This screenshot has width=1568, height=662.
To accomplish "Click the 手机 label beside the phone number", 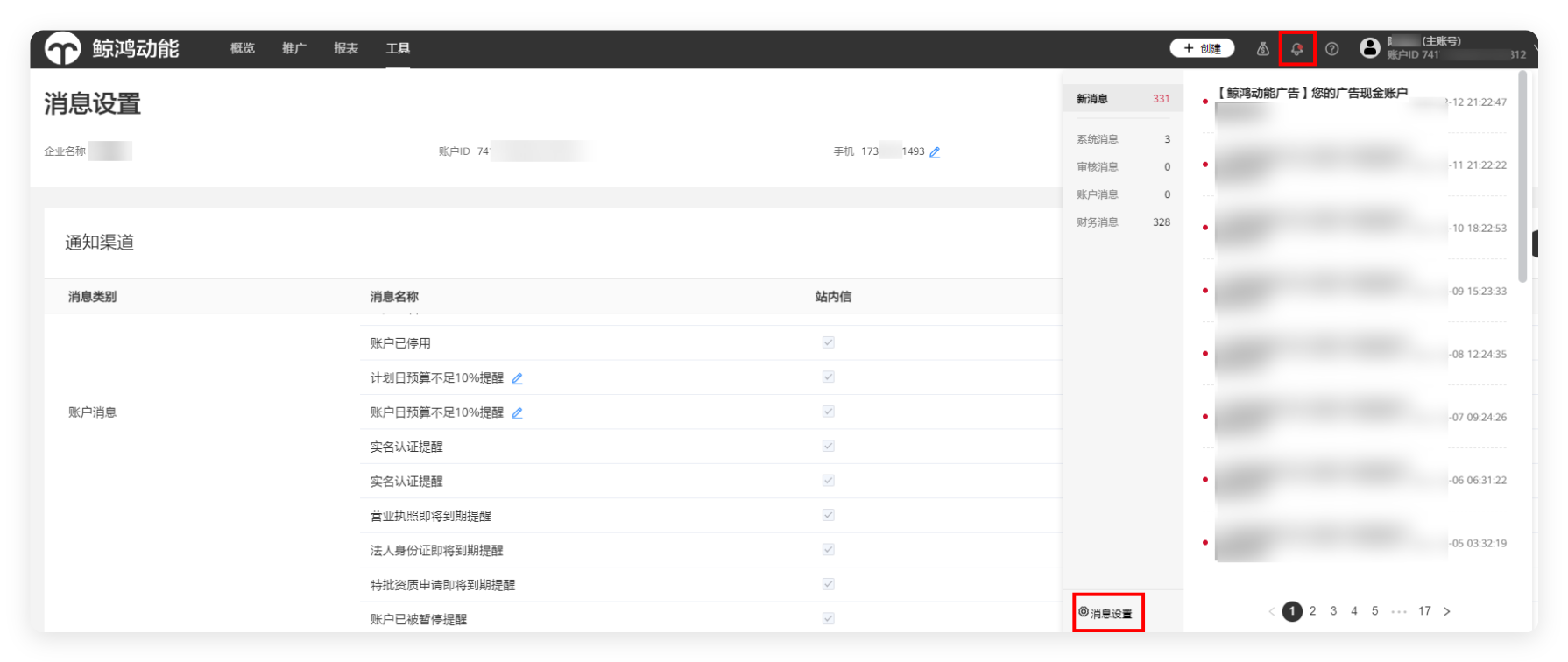I will (x=844, y=151).
